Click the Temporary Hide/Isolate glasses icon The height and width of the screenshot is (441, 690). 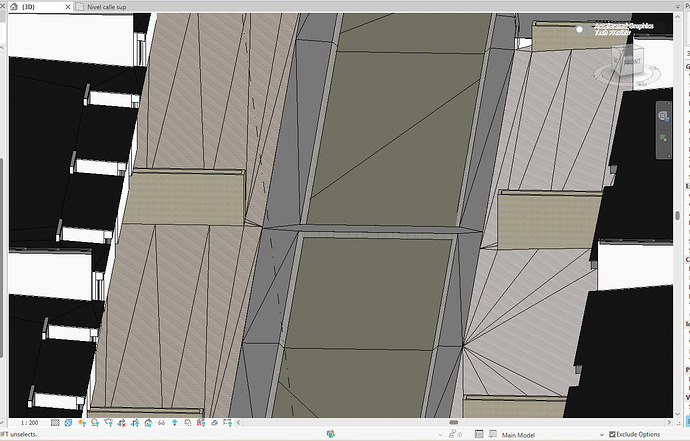pos(161,423)
